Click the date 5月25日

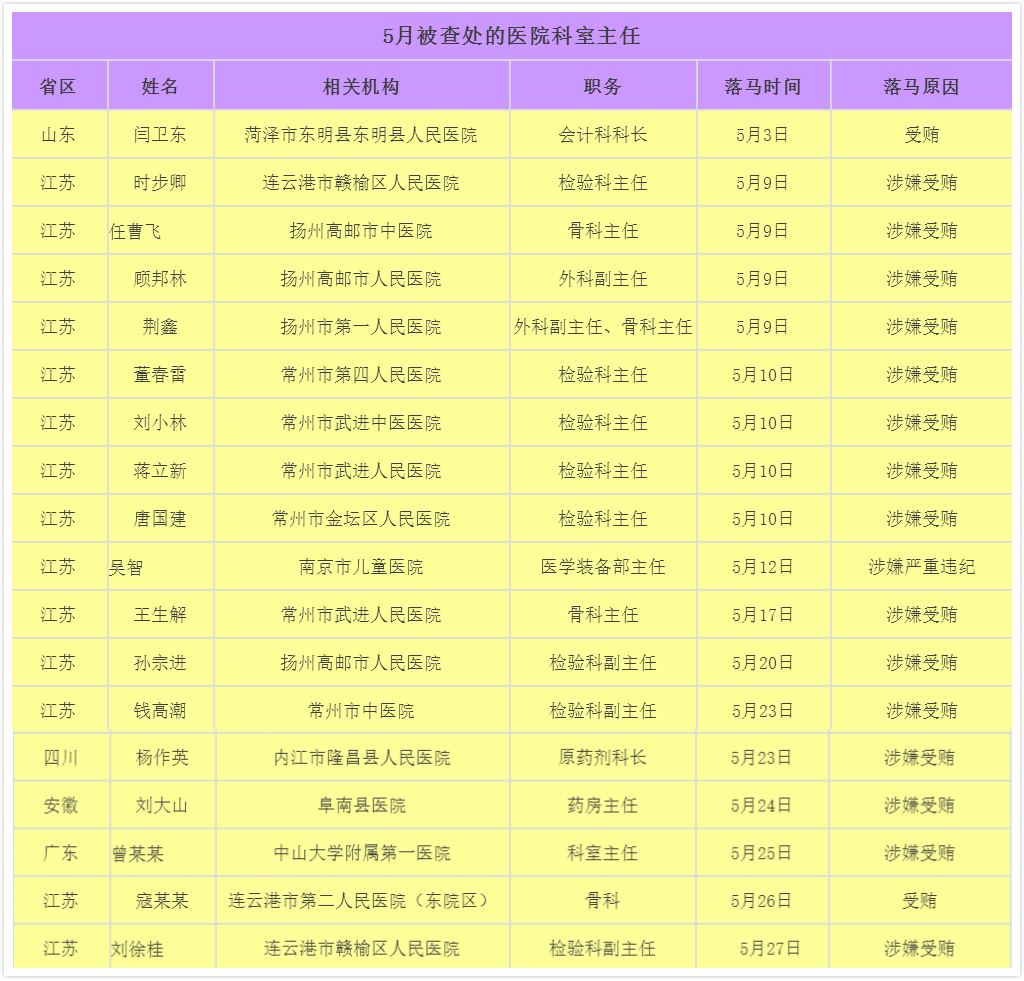click(x=761, y=853)
